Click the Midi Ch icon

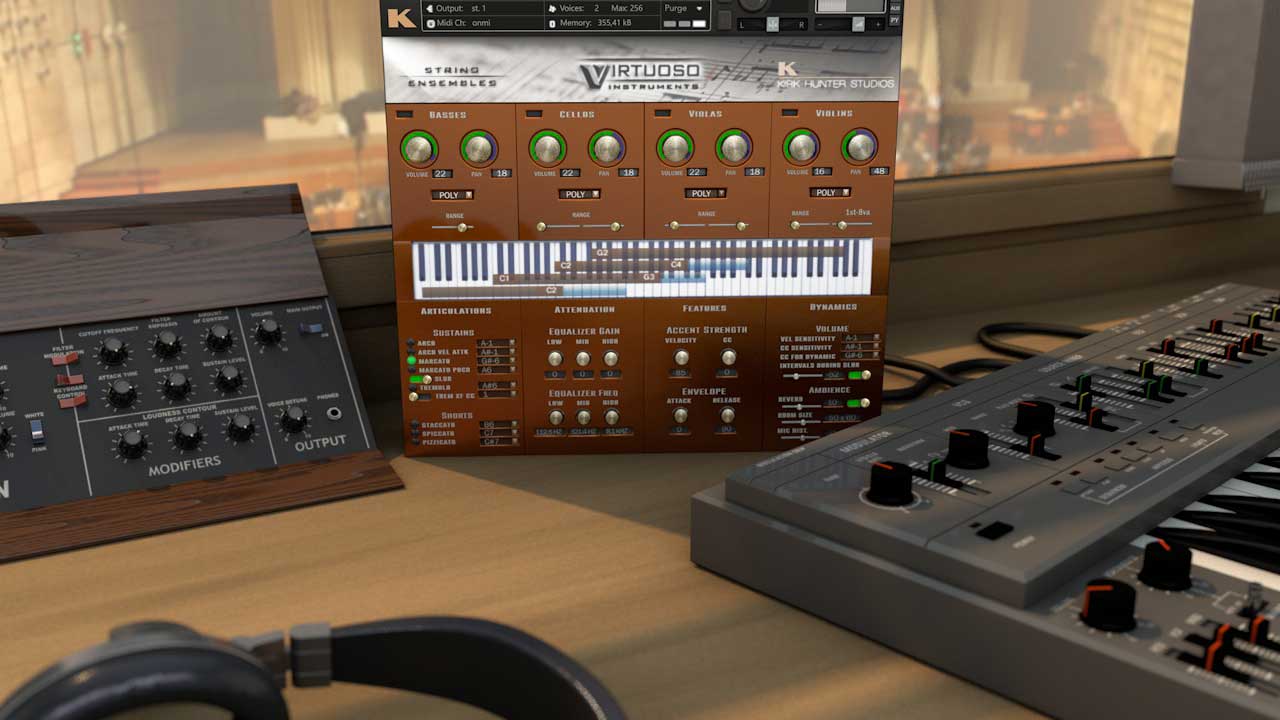(430, 22)
